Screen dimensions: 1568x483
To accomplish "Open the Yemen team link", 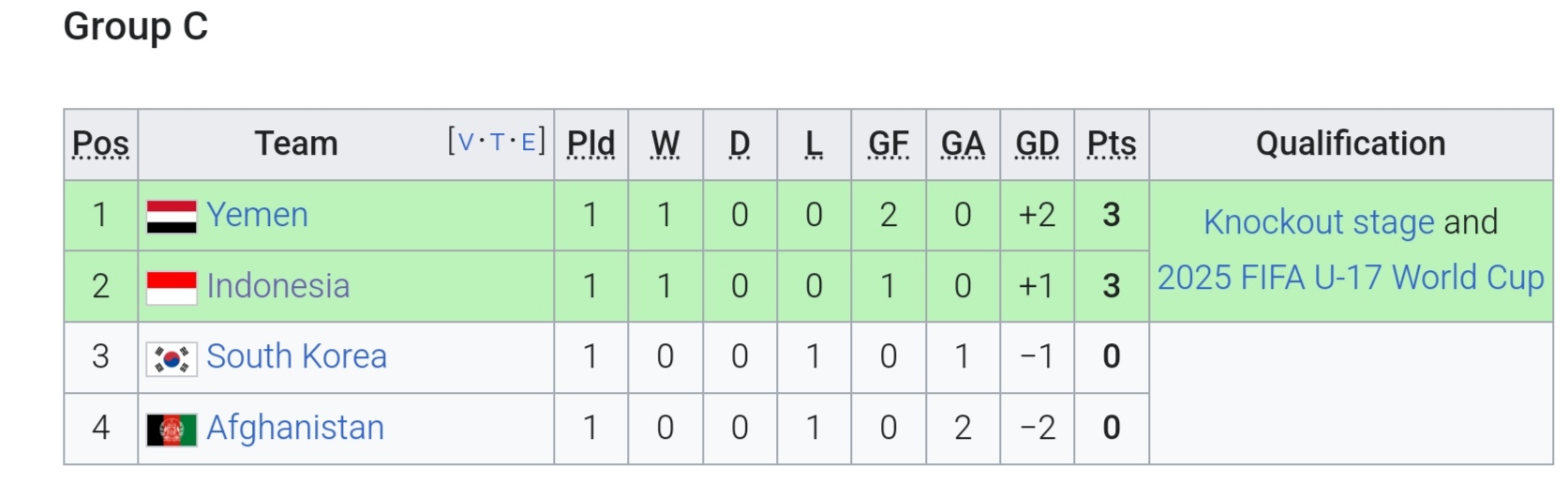I will point(257,215).
